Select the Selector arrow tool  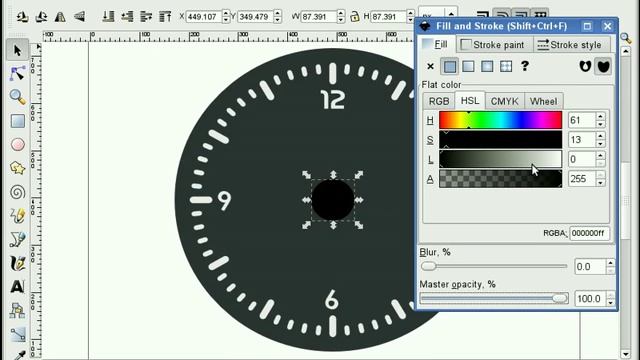click(17, 50)
